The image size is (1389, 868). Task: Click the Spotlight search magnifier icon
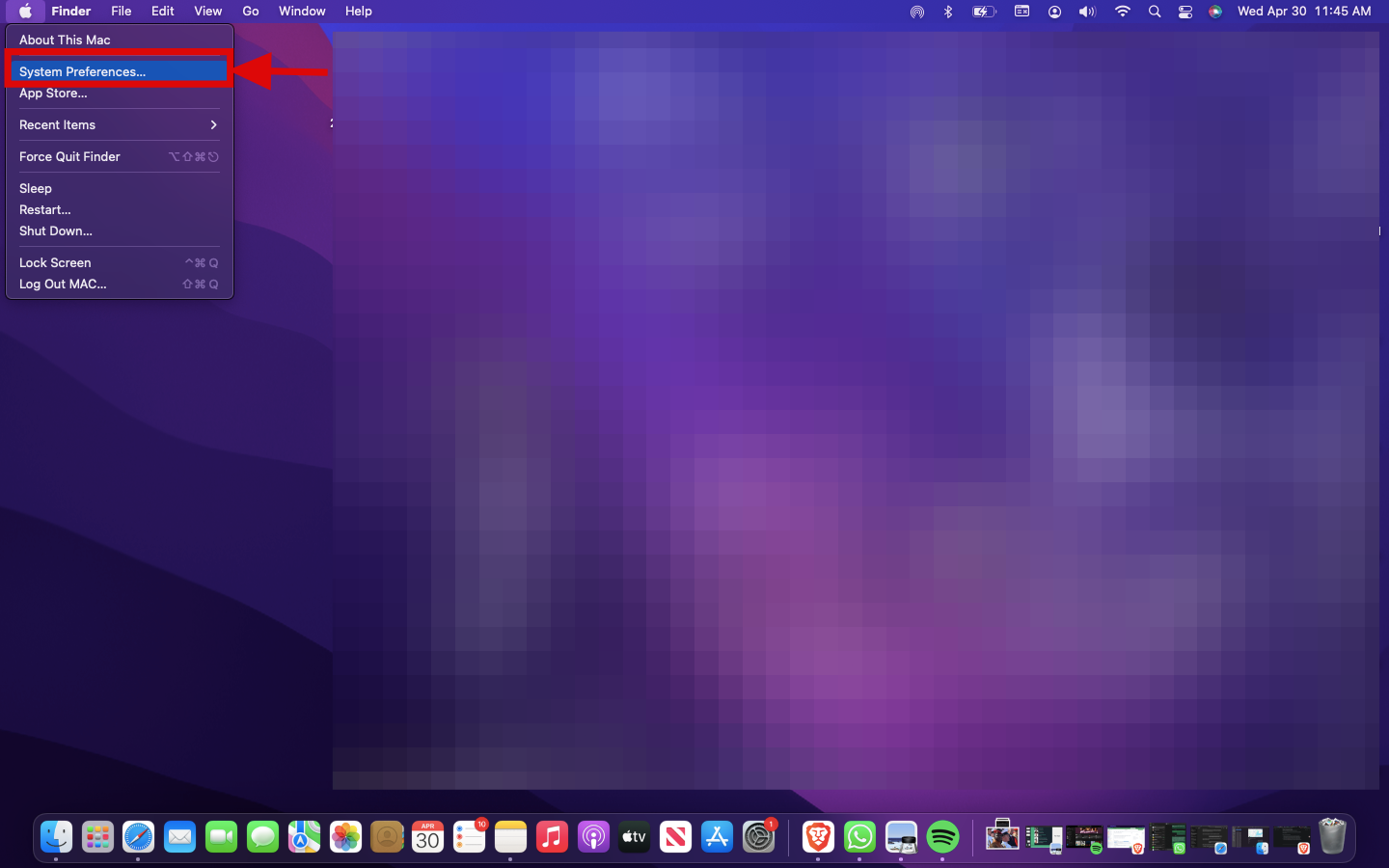1155,12
